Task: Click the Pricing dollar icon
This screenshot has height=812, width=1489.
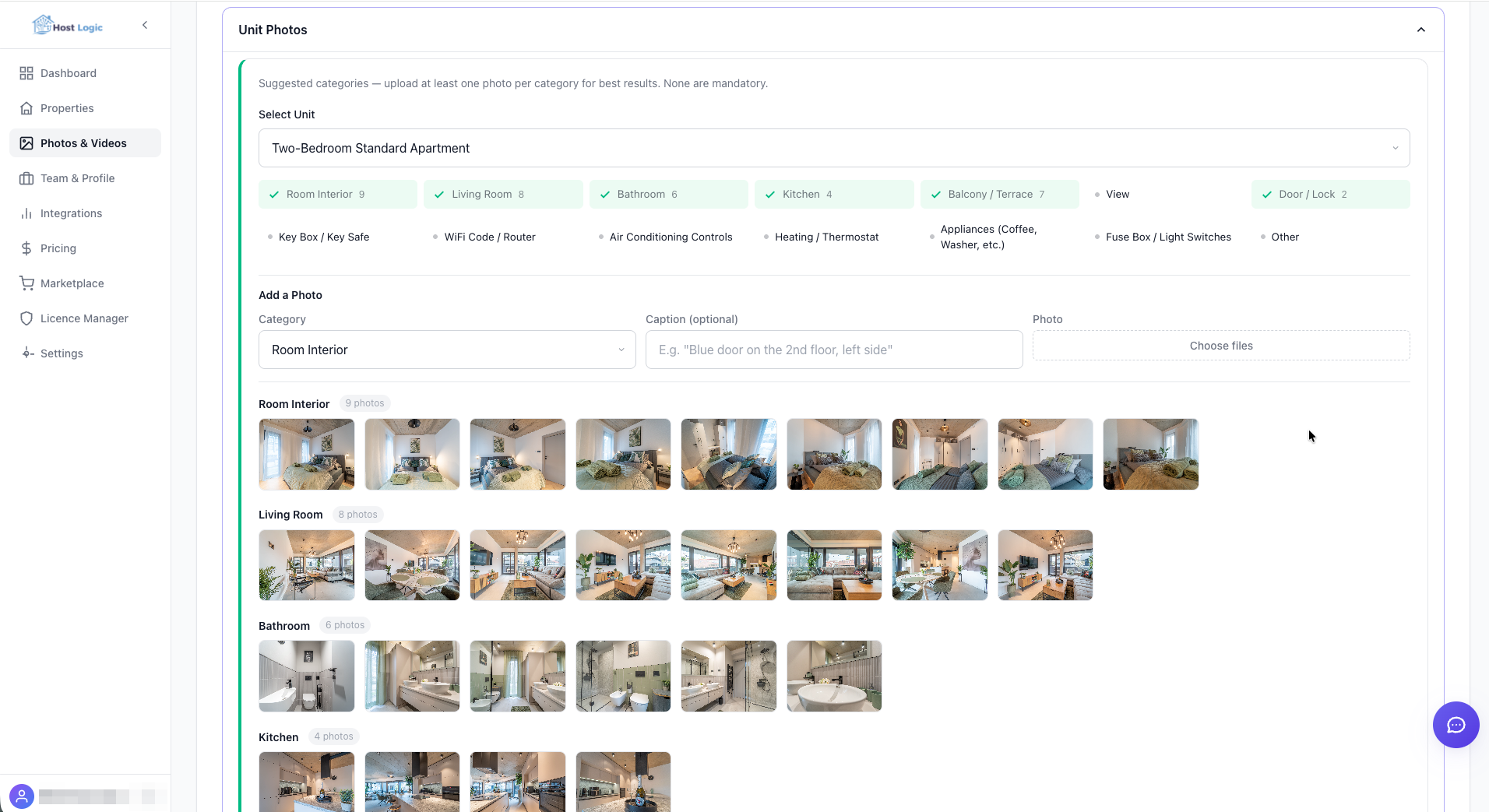Action: point(26,248)
